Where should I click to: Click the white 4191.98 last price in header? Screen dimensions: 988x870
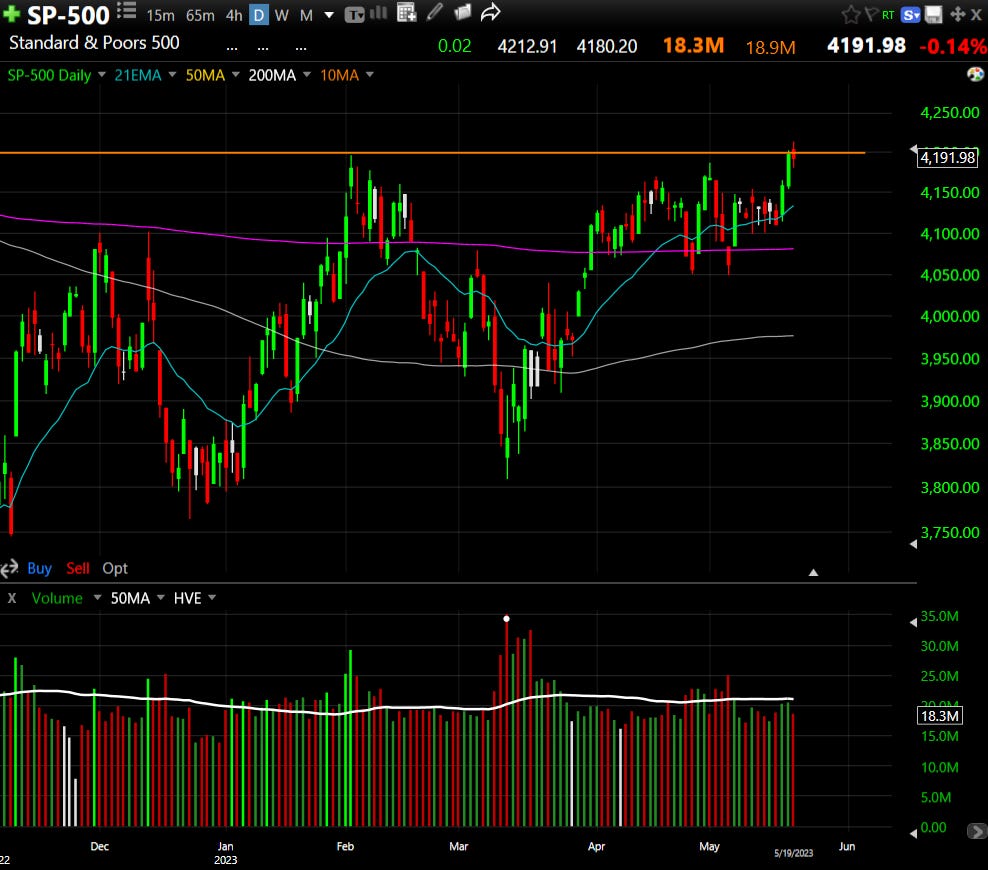tap(866, 45)
